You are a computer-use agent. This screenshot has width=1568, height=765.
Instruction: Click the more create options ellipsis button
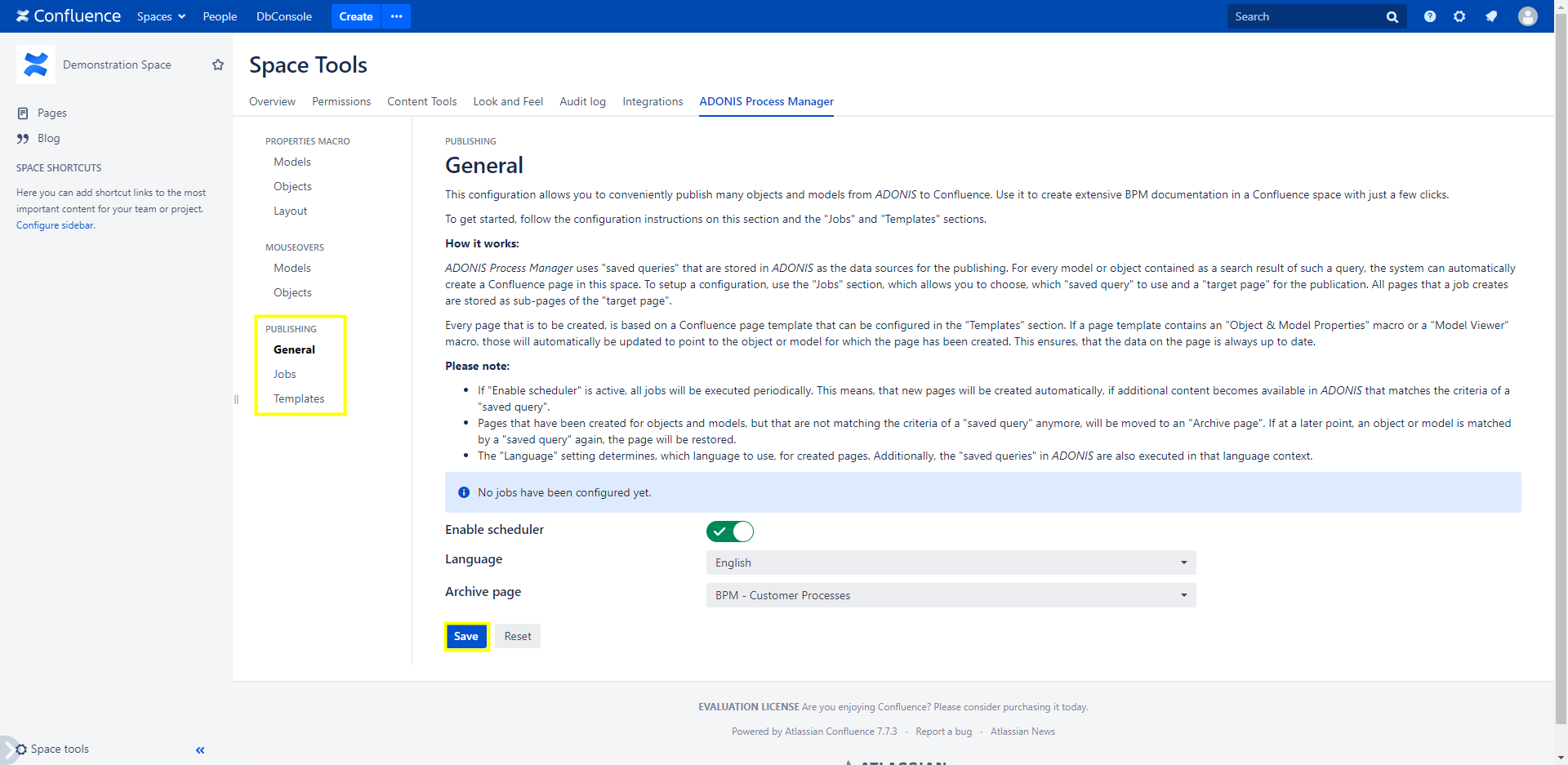(x=396, y=16)
